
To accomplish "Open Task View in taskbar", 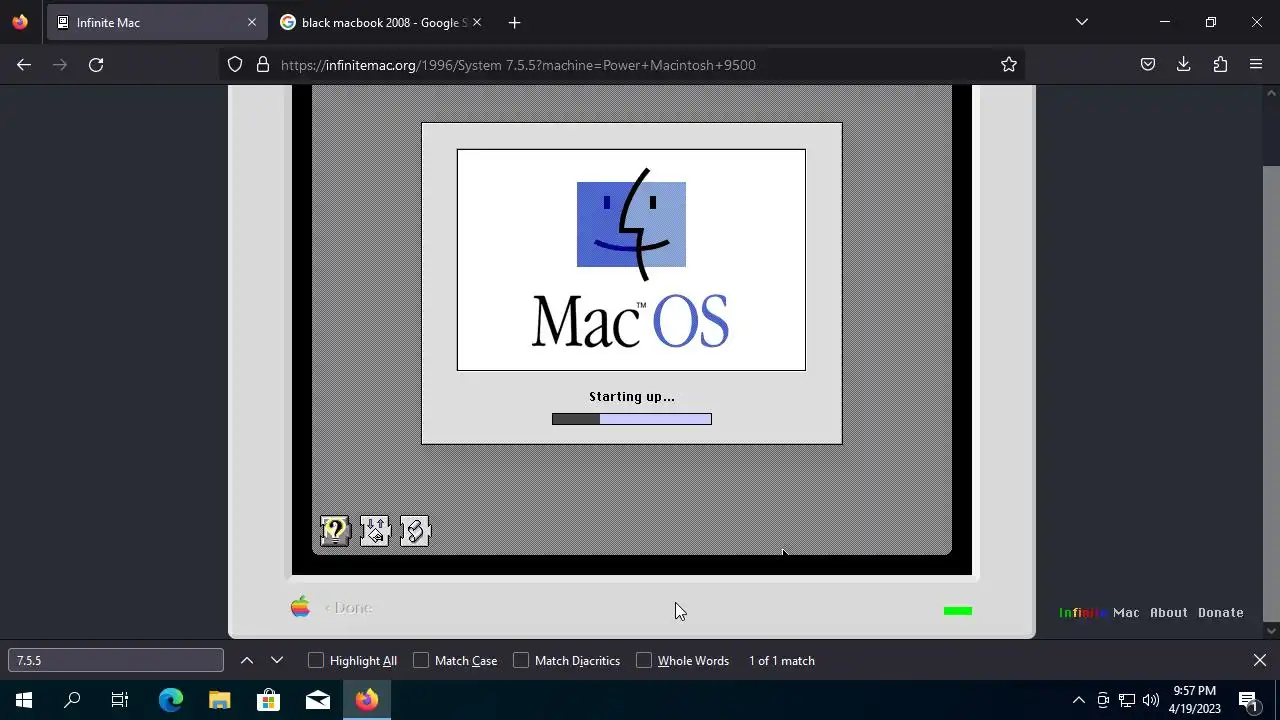I will (x=120, y=700).
